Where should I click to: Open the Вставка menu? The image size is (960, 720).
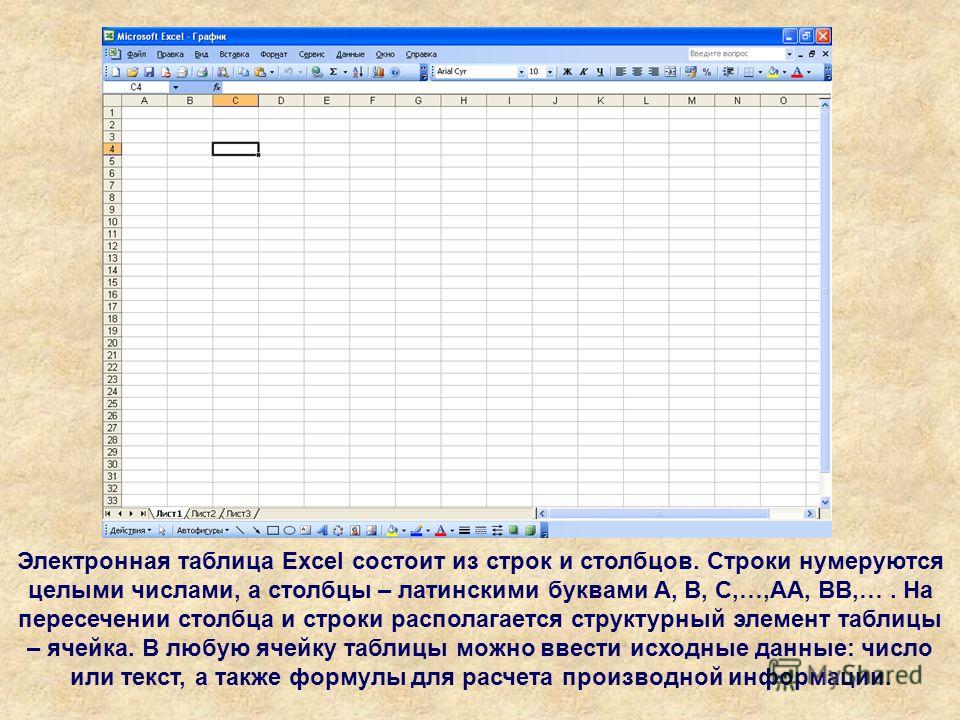click(x=234, y=54)
